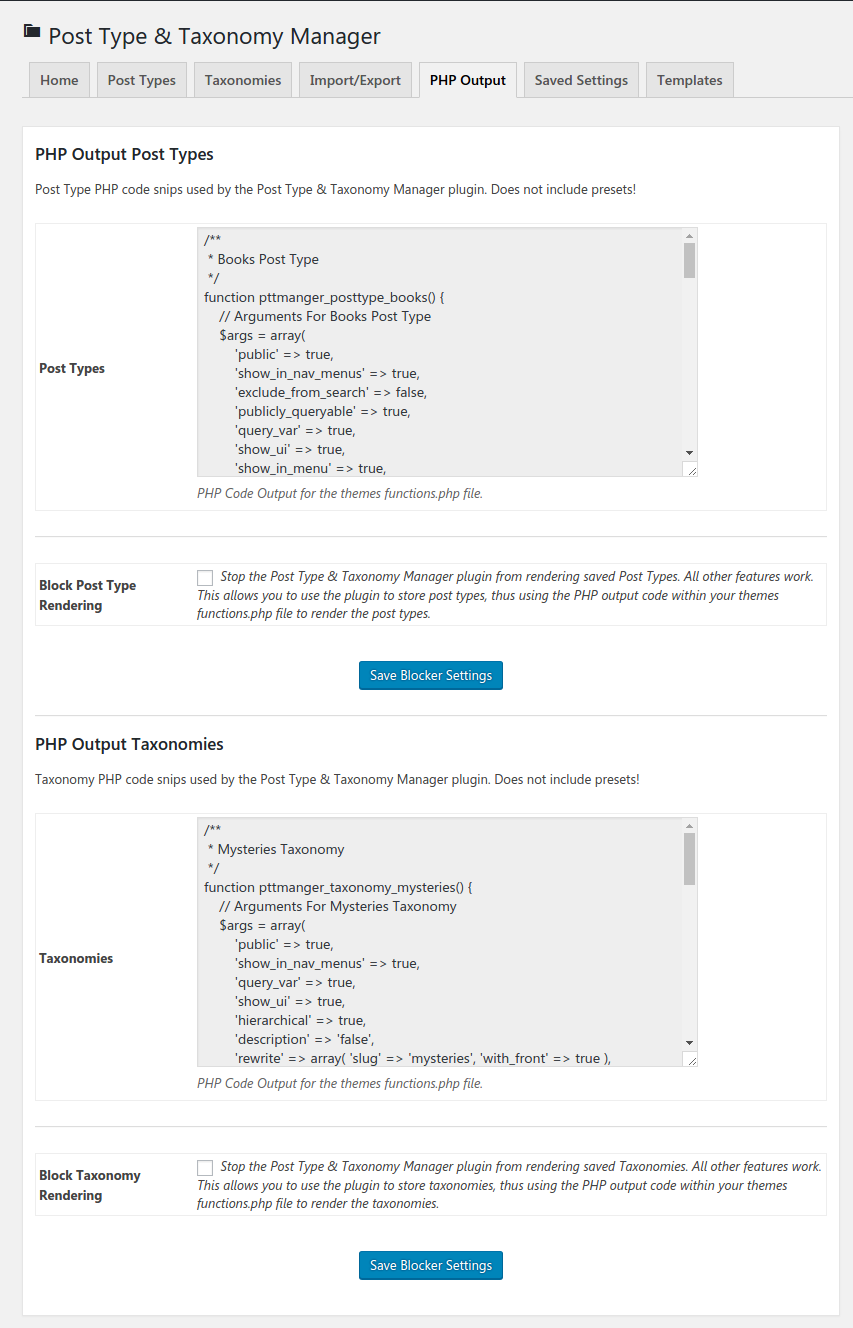Open the Templates tab
Image resolution: width=853 pixels, height=1328 pixels.
coord(690,80)
